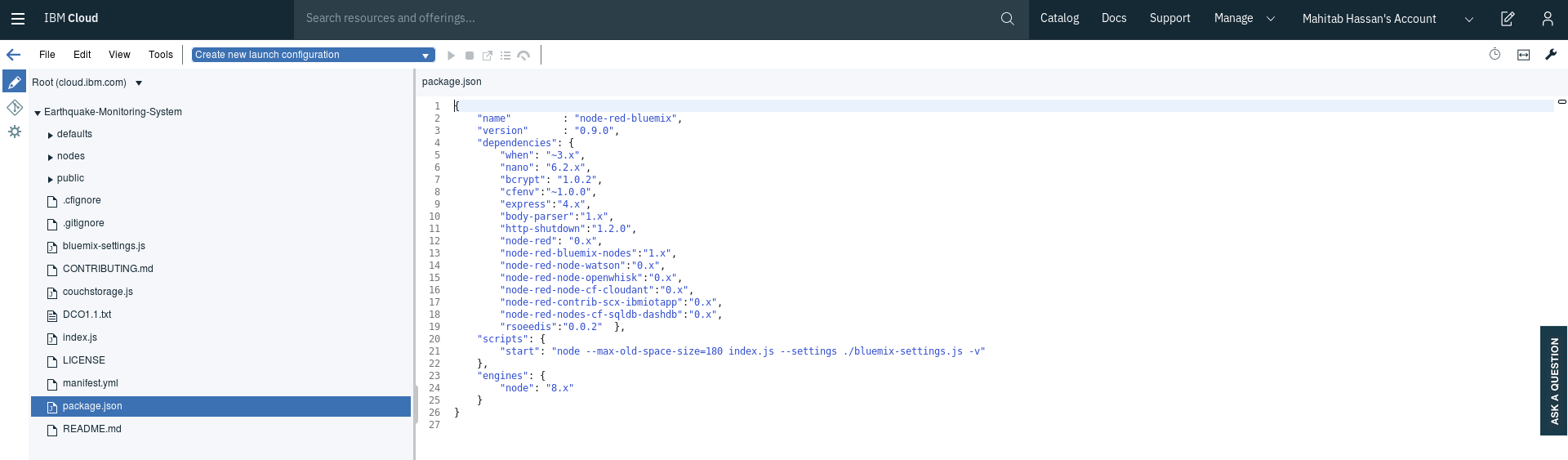Image resolution: width=1568 pixels, height=460 pixels.
Task: Click the small editor overview ruler marker
Action: 1561,102
